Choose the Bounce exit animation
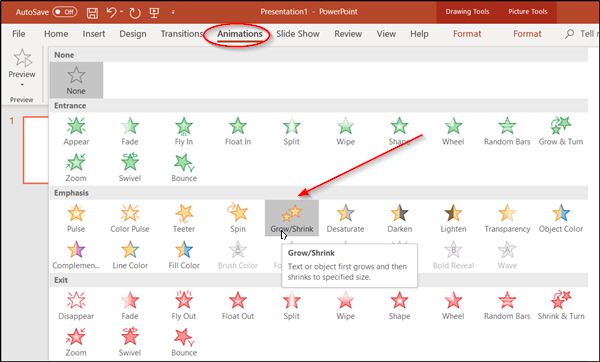The image size is (600, 362). coord(184,342)
